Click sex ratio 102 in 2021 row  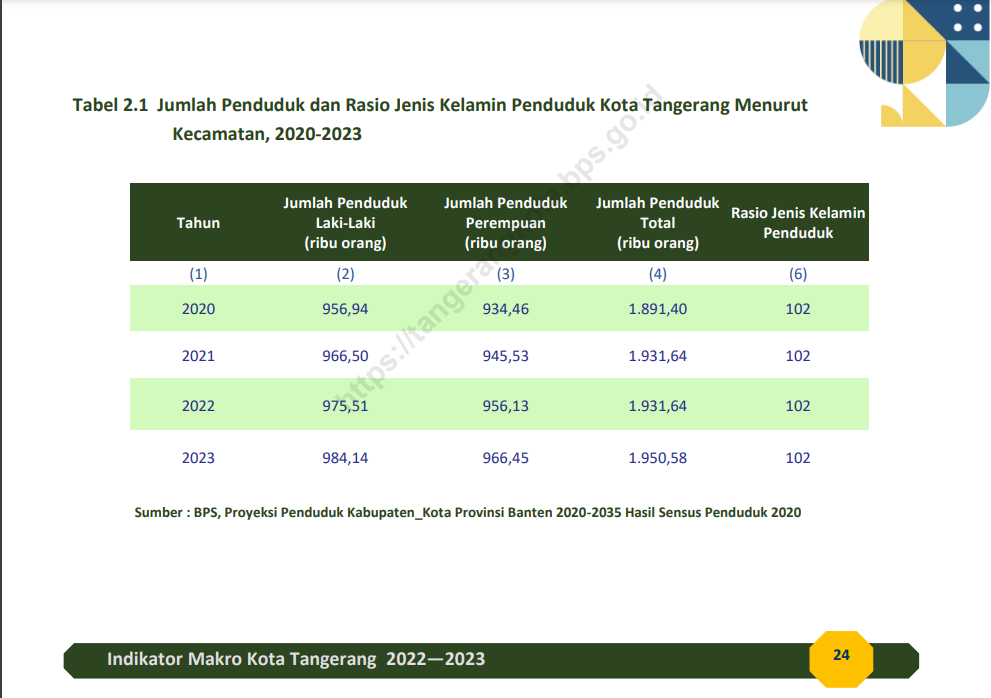pos(798,356)
